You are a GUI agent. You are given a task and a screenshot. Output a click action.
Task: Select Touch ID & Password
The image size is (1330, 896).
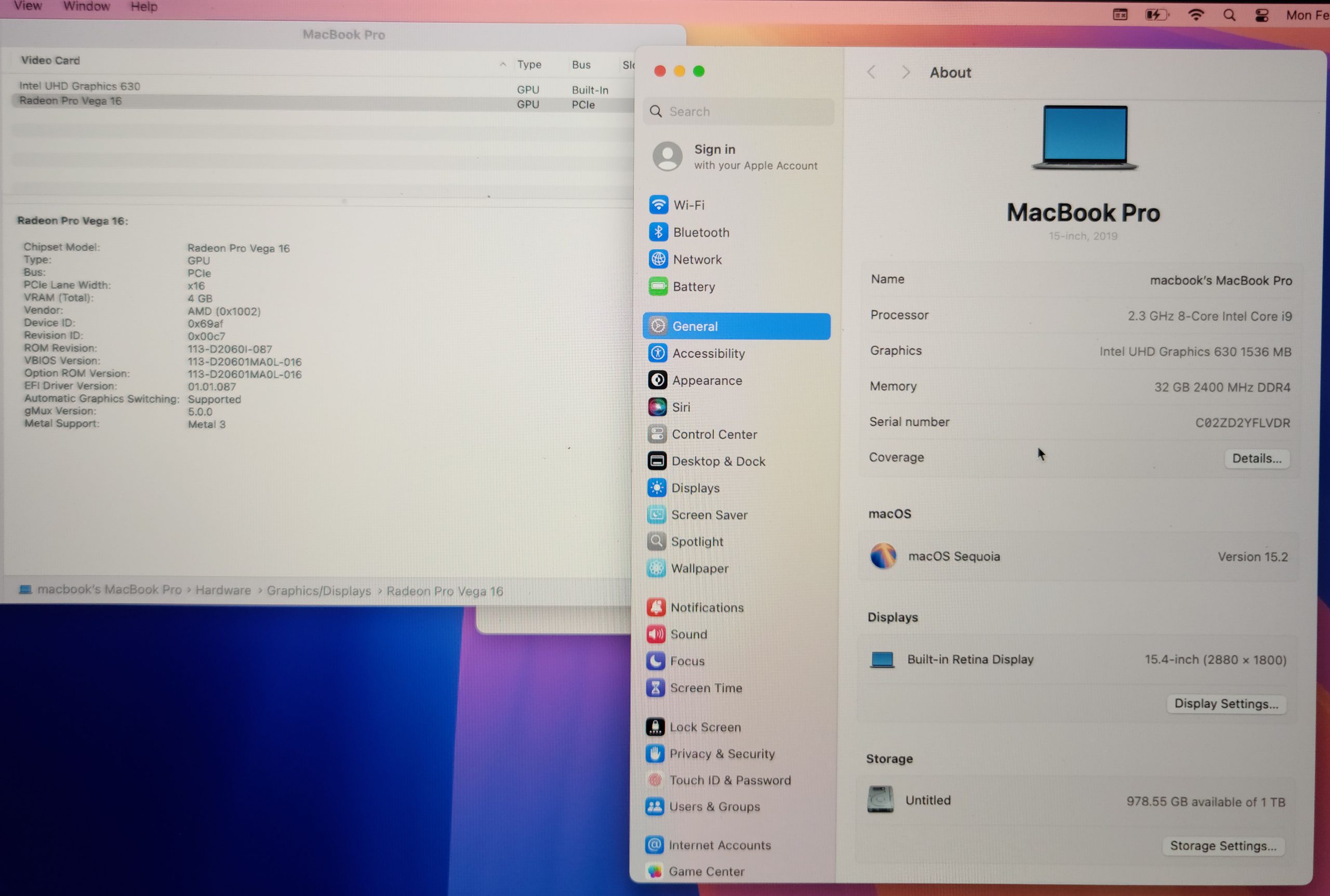(729, 780)
